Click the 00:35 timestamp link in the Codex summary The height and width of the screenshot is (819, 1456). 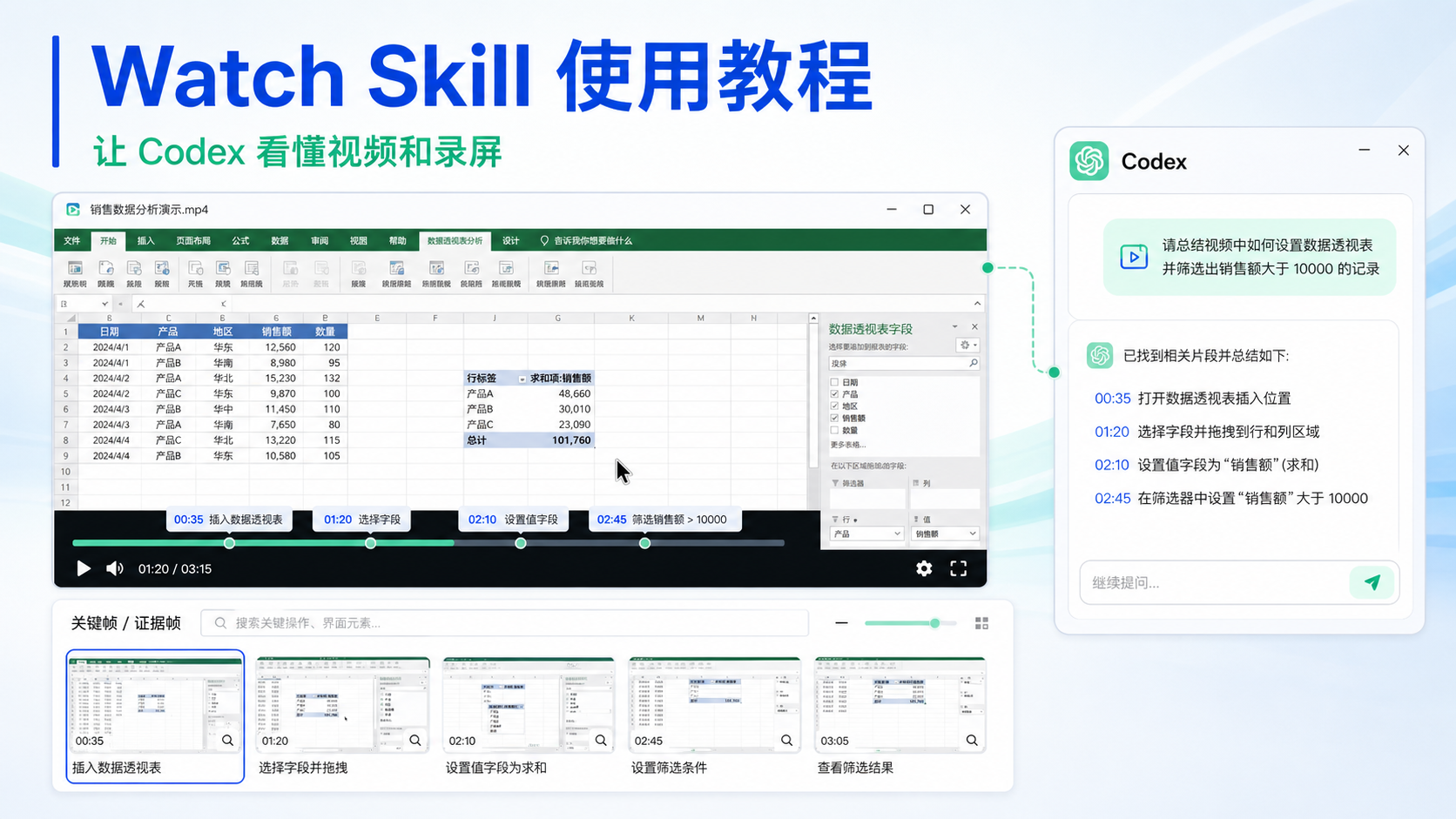(x=1112, y=399)
